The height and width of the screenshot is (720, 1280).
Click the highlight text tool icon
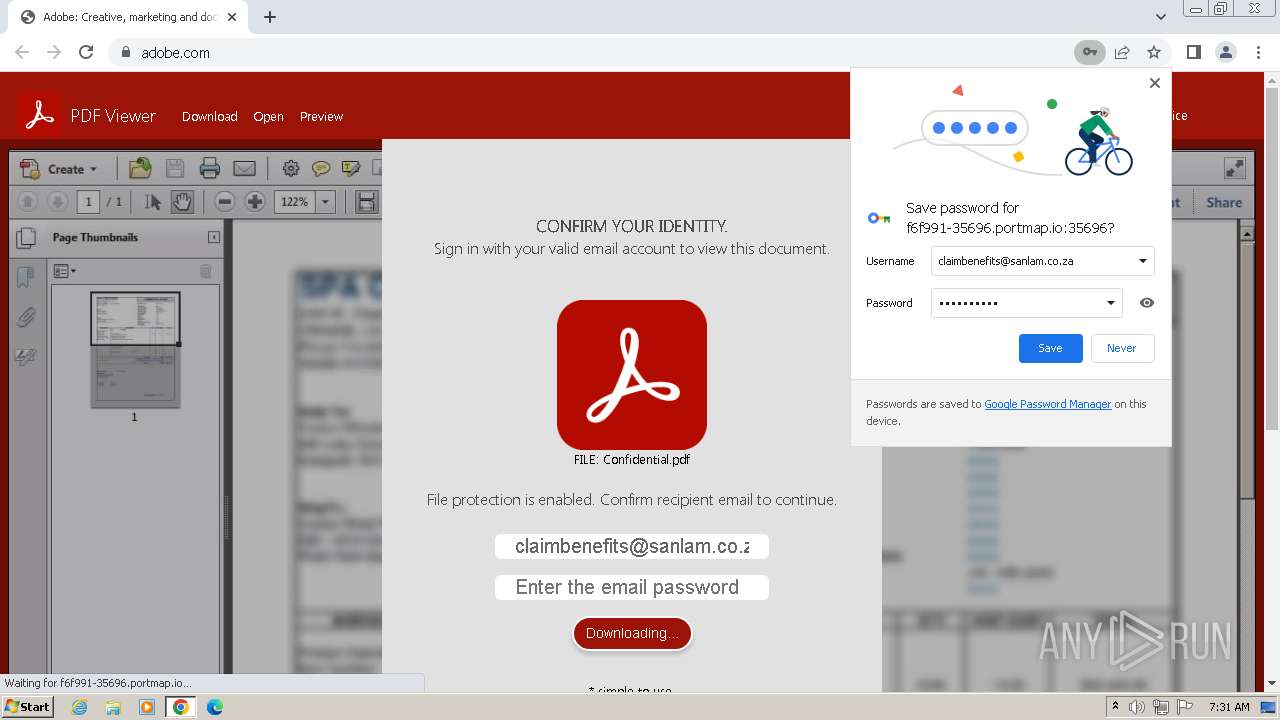point(351,168)
